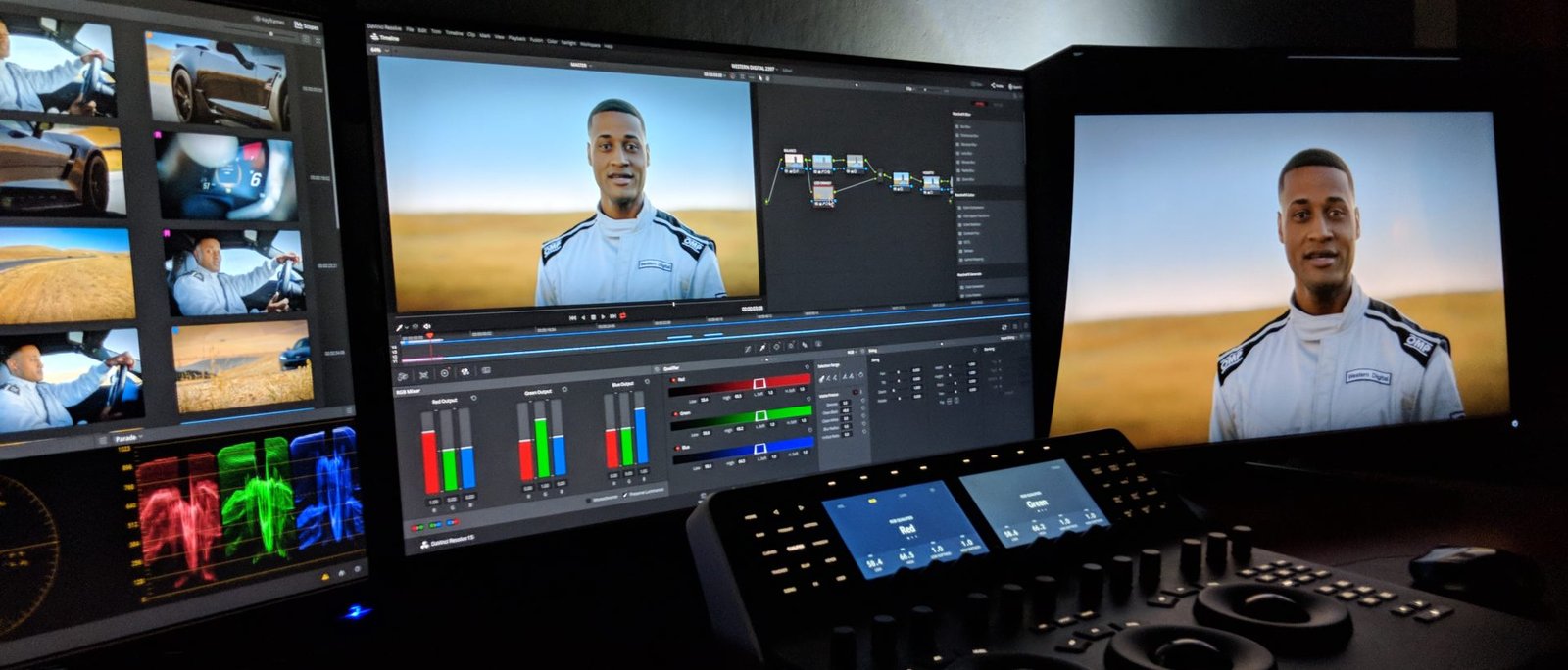Image resolution: width=1568 pixels, height=670 pixels.
Task: Reset Red Output with its reset icon
Action: 474,398
